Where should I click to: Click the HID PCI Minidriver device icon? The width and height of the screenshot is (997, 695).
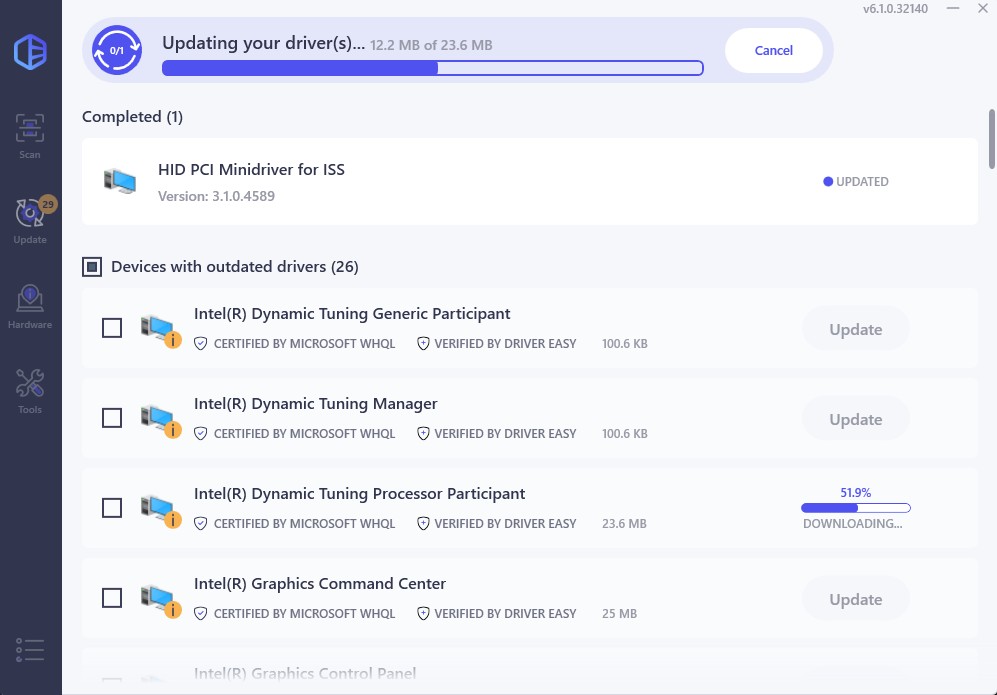point(120,181)
